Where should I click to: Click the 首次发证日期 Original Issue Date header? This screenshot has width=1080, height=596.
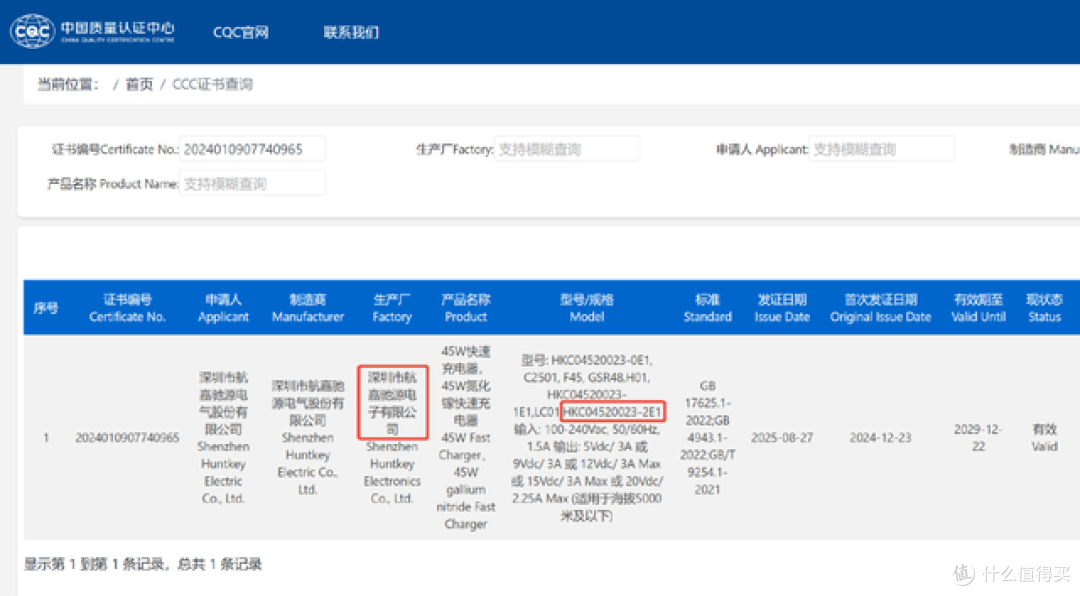point(880,308)
